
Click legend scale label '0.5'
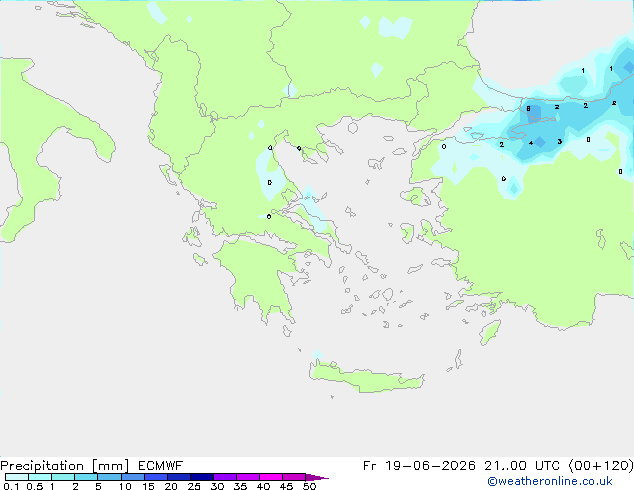pos(34,486)
